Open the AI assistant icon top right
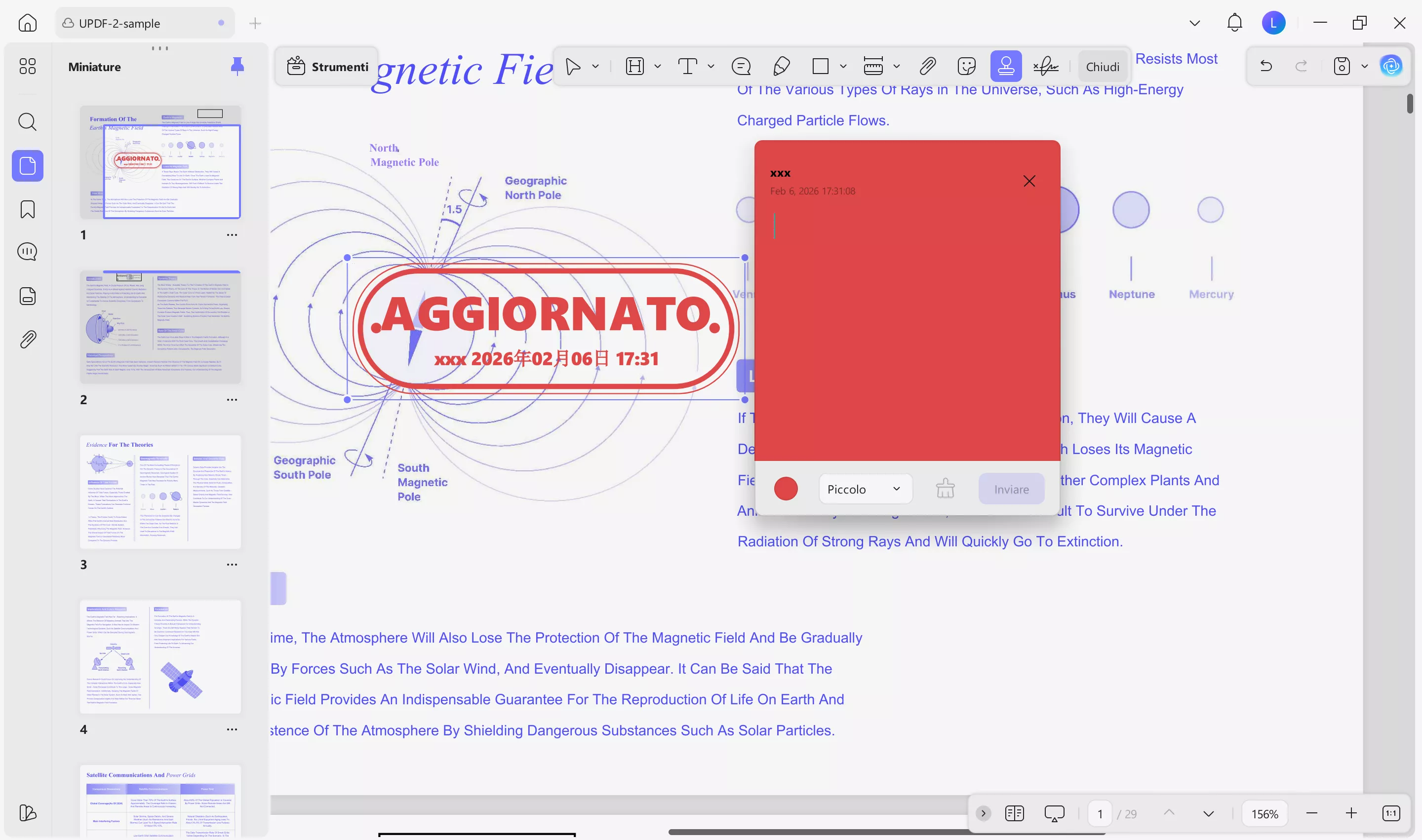 click(1391, 66)
